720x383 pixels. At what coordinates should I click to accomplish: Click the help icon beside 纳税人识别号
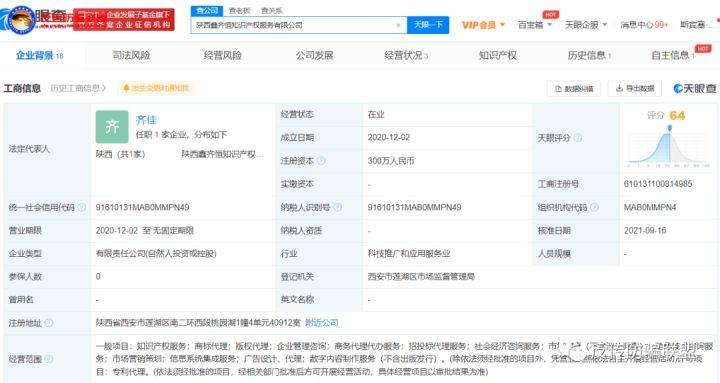tap(338, 207)
